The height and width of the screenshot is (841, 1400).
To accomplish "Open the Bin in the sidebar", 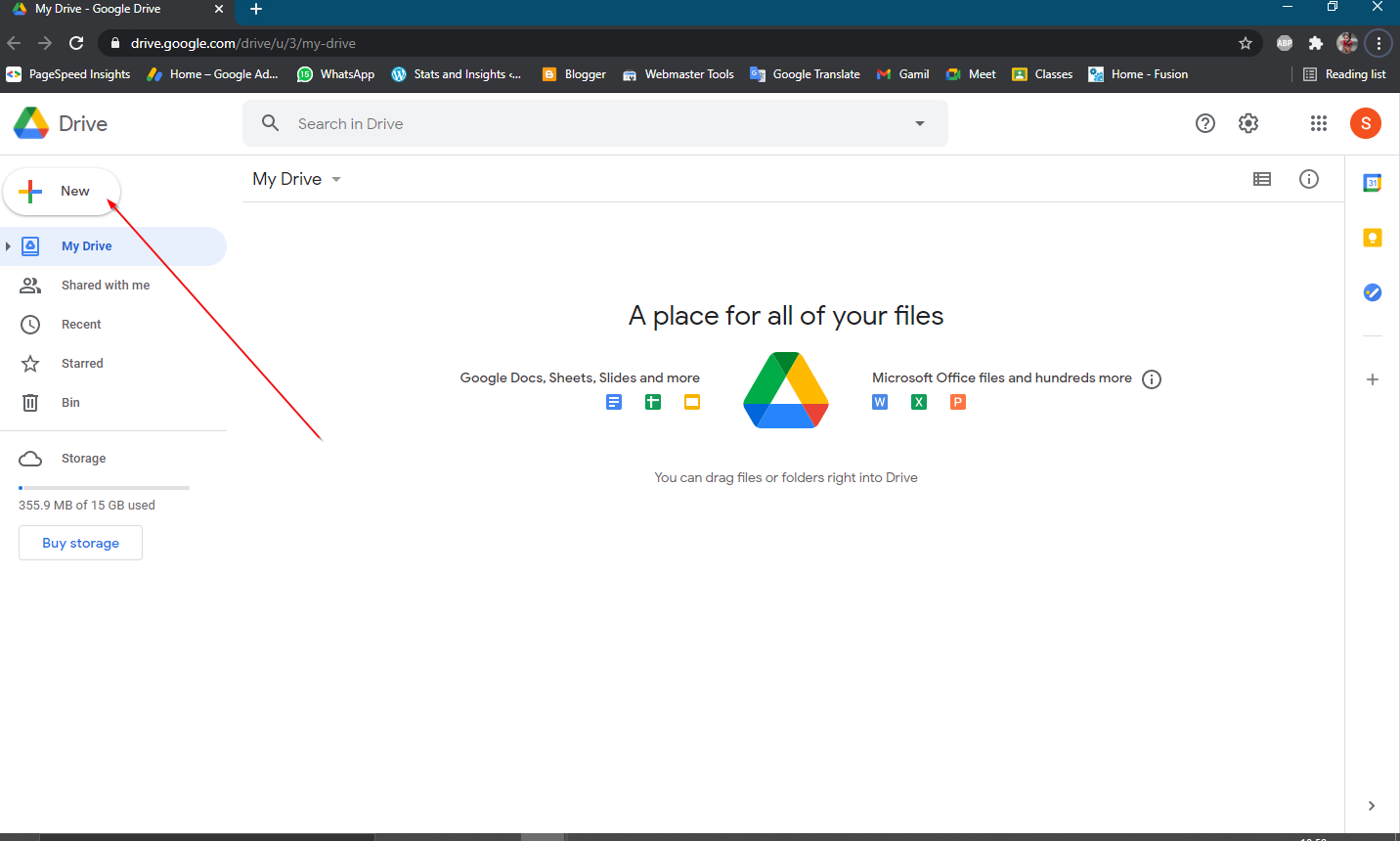I will point(70,403).
